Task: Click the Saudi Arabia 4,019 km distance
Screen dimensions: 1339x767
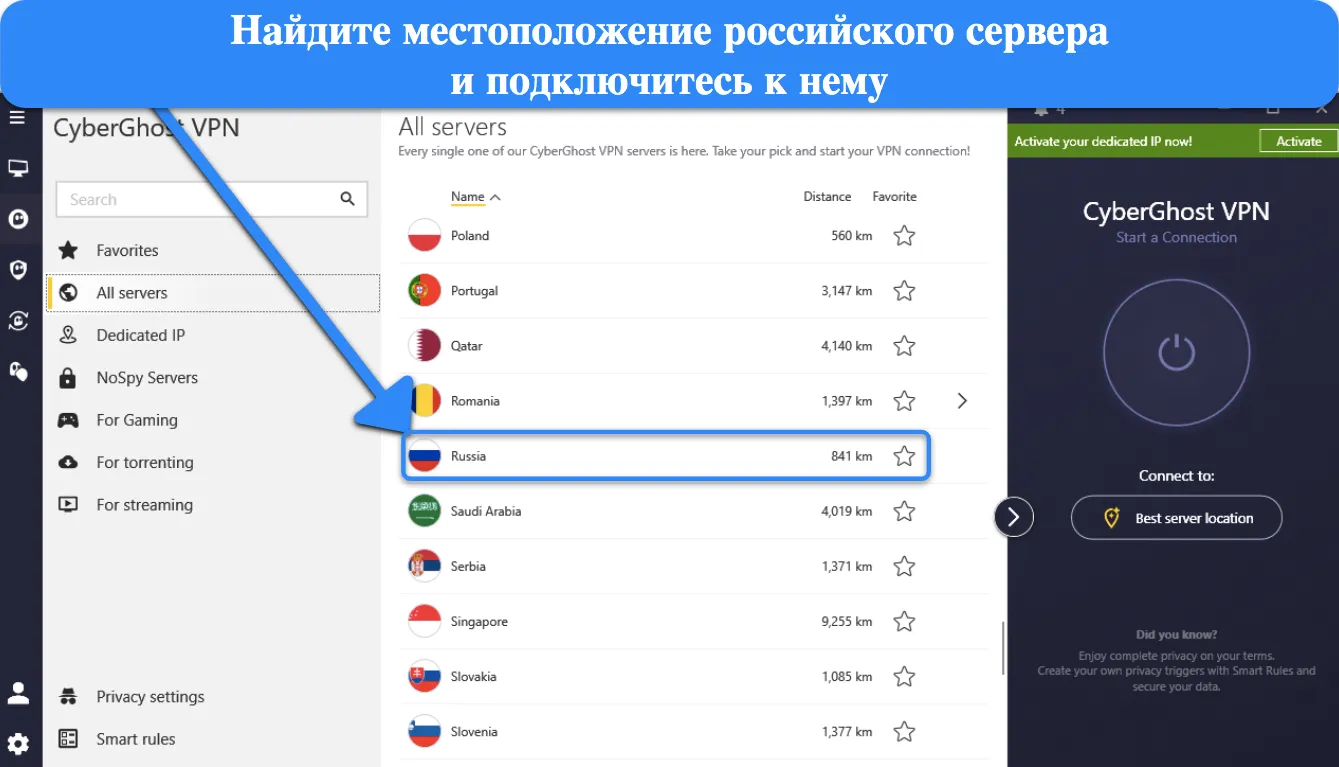Action: 846,511
